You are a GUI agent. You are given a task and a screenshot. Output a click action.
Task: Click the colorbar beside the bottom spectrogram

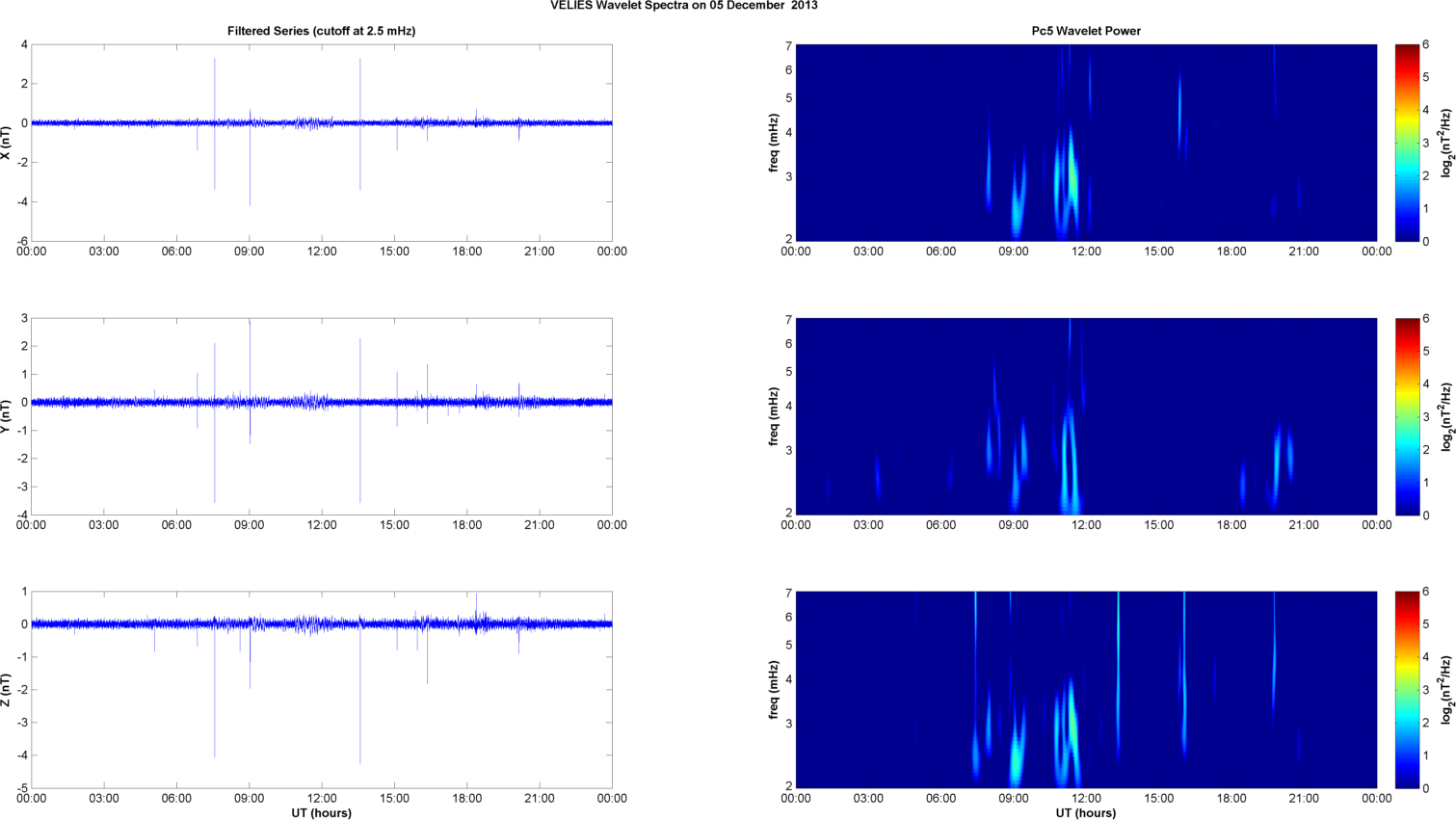coord(1407,690)
